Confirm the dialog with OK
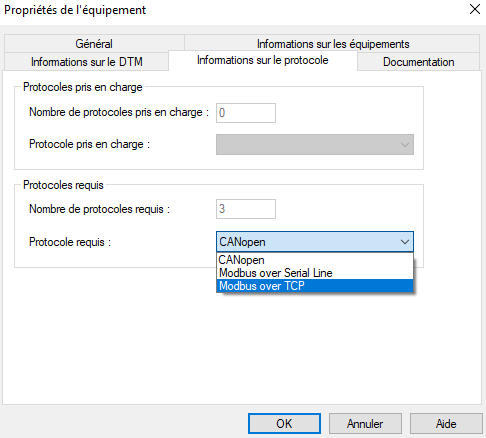 284,424
